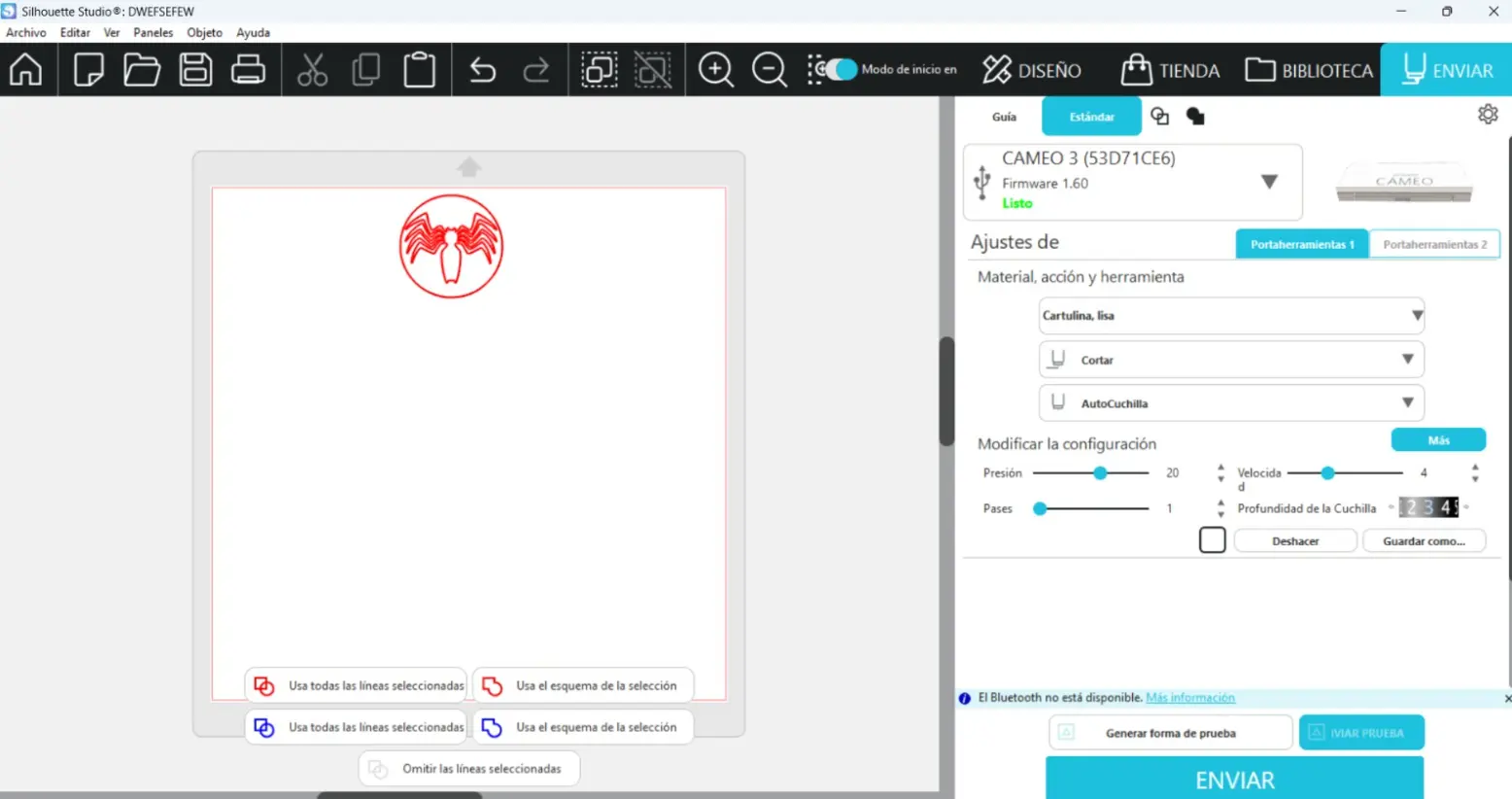This screenshot has height=799, width=1512.
Task: Zoom out with the magnifier minus icon
Action: 770,70
